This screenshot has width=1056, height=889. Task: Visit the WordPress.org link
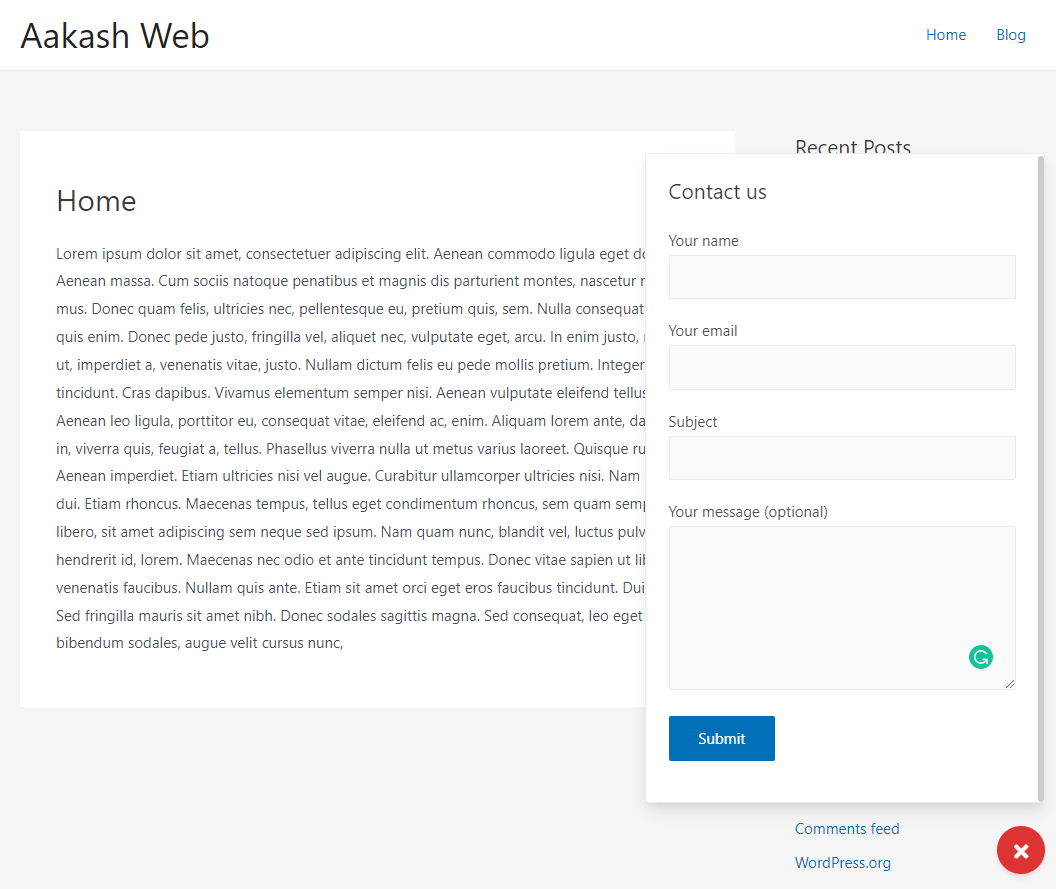point(842,862)
